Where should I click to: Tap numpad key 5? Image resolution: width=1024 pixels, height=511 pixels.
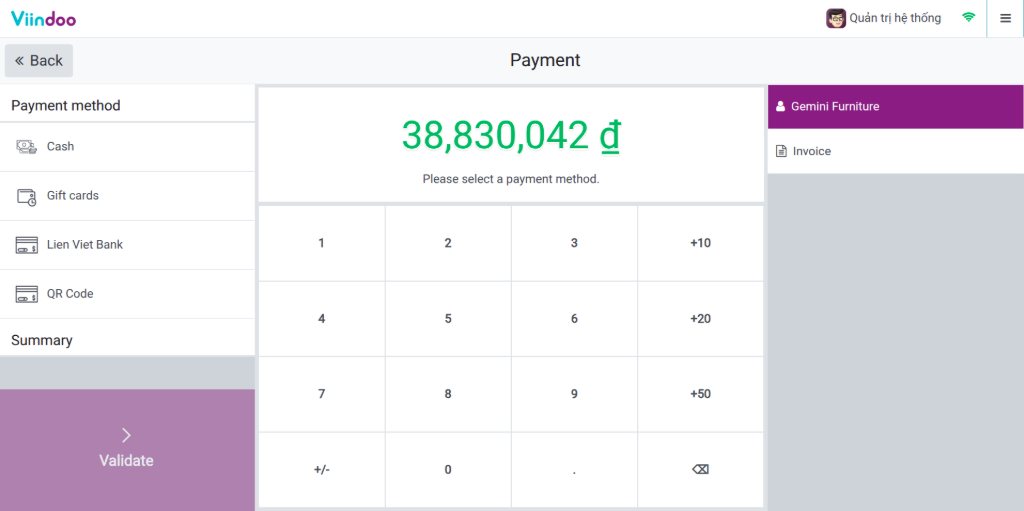pos(448,319)
